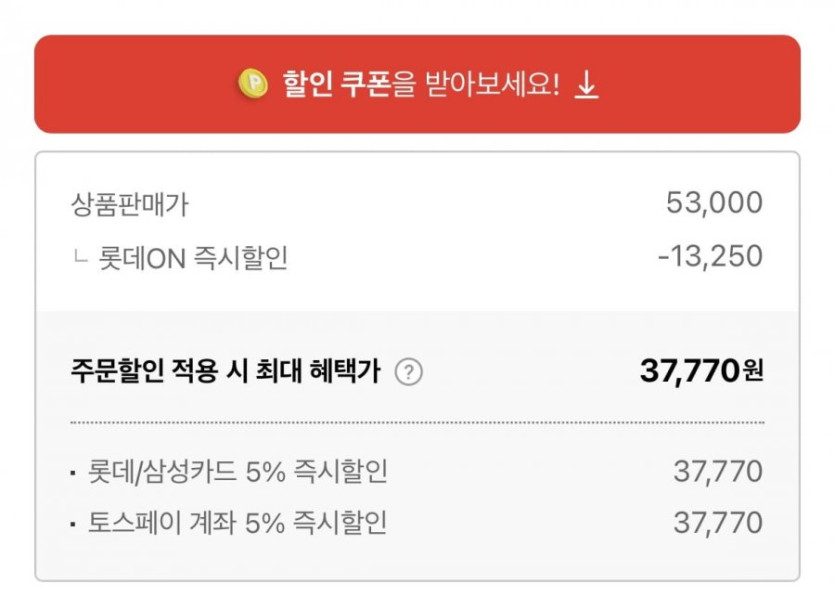The image size is (835, 597).
Task: Select the 롯데/삼성카드 5% 즉시할인 option
Action: [x=236, y=471]
